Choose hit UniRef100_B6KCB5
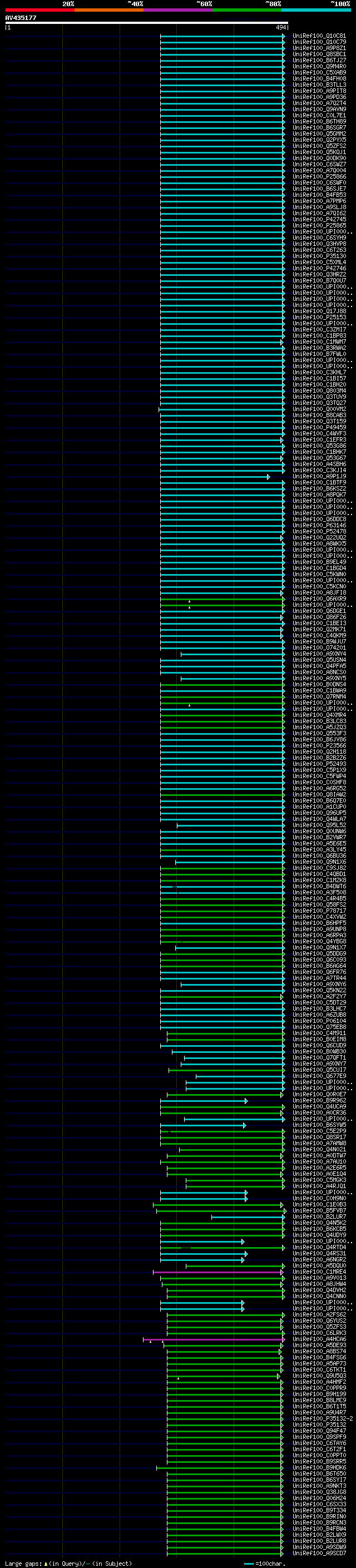356x1568 pixels. pyautogui.click(x=319, y=1229)
